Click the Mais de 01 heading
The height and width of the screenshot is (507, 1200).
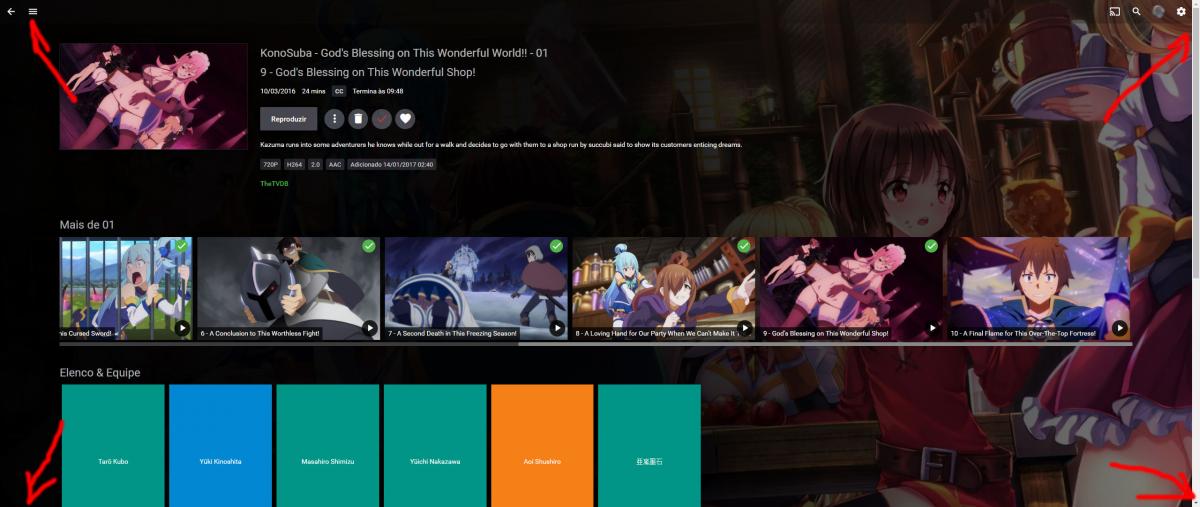[87, 225]
